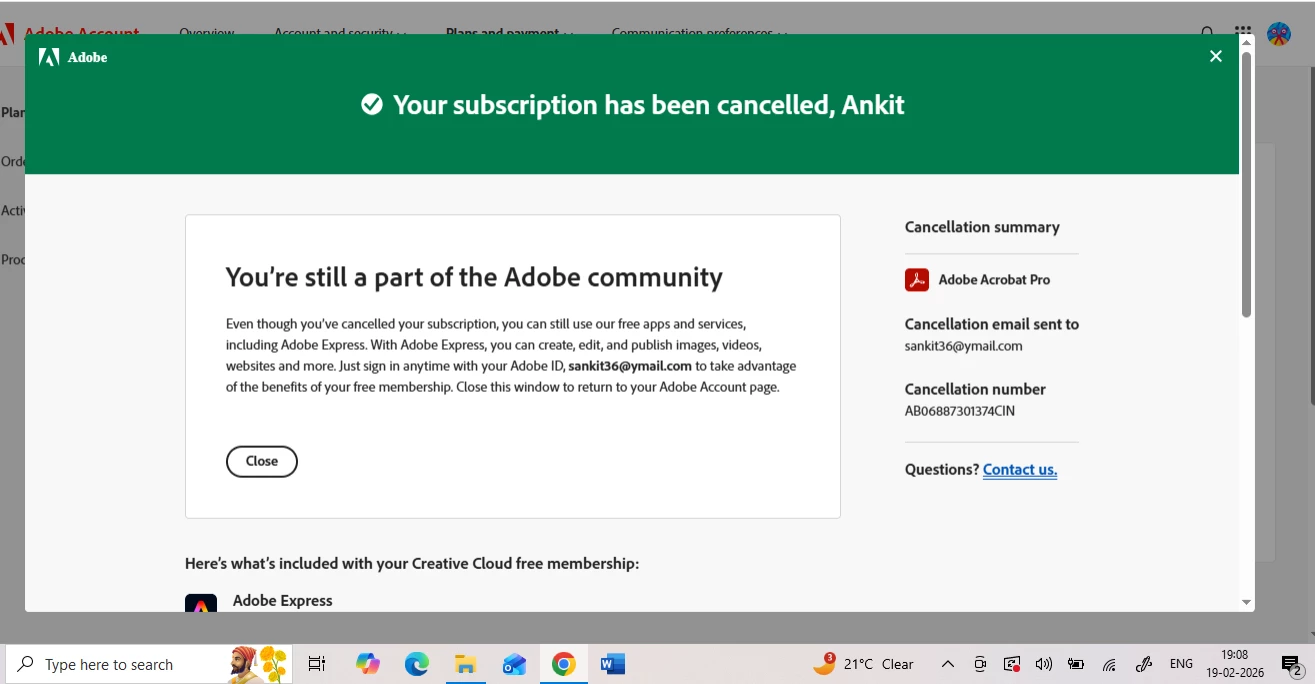The width and height of the screenshot is (1315, 684).
Task: Click the battery status tray icon
Action: 1076,664
